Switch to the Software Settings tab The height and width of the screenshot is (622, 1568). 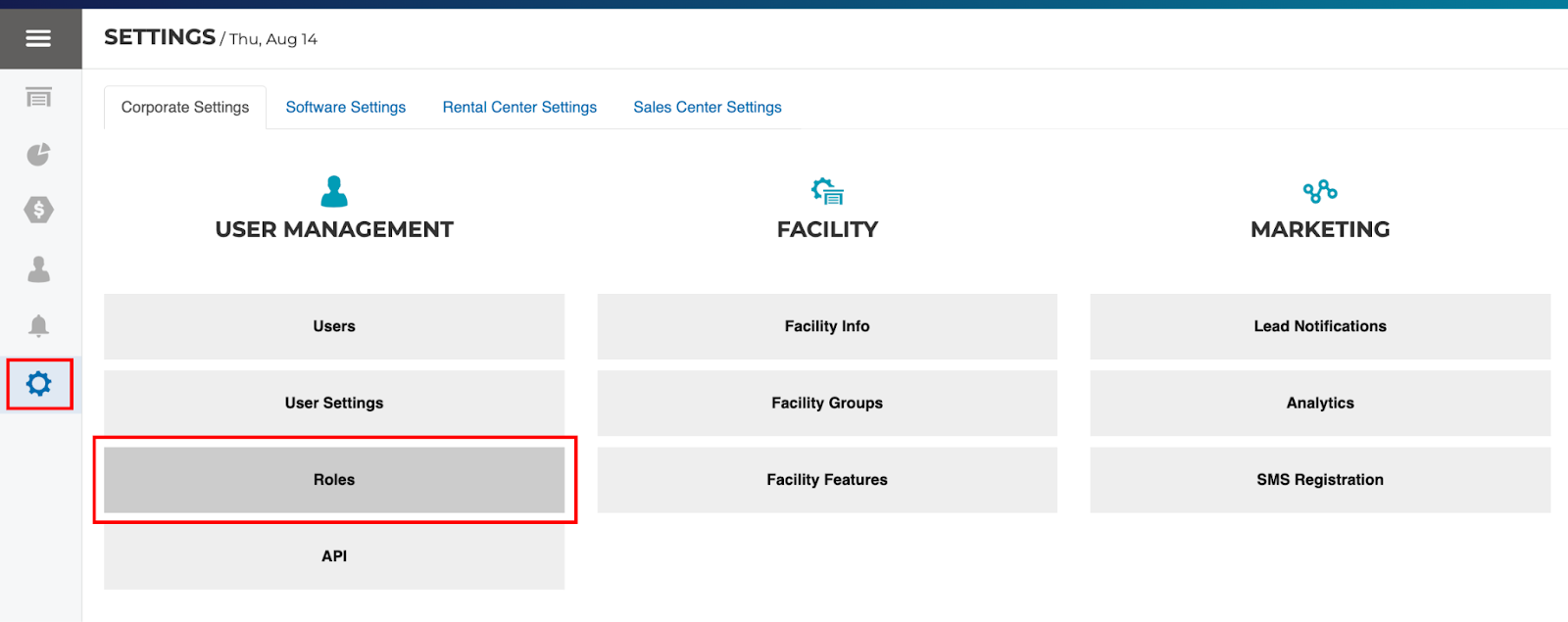(x=345, y=107)
